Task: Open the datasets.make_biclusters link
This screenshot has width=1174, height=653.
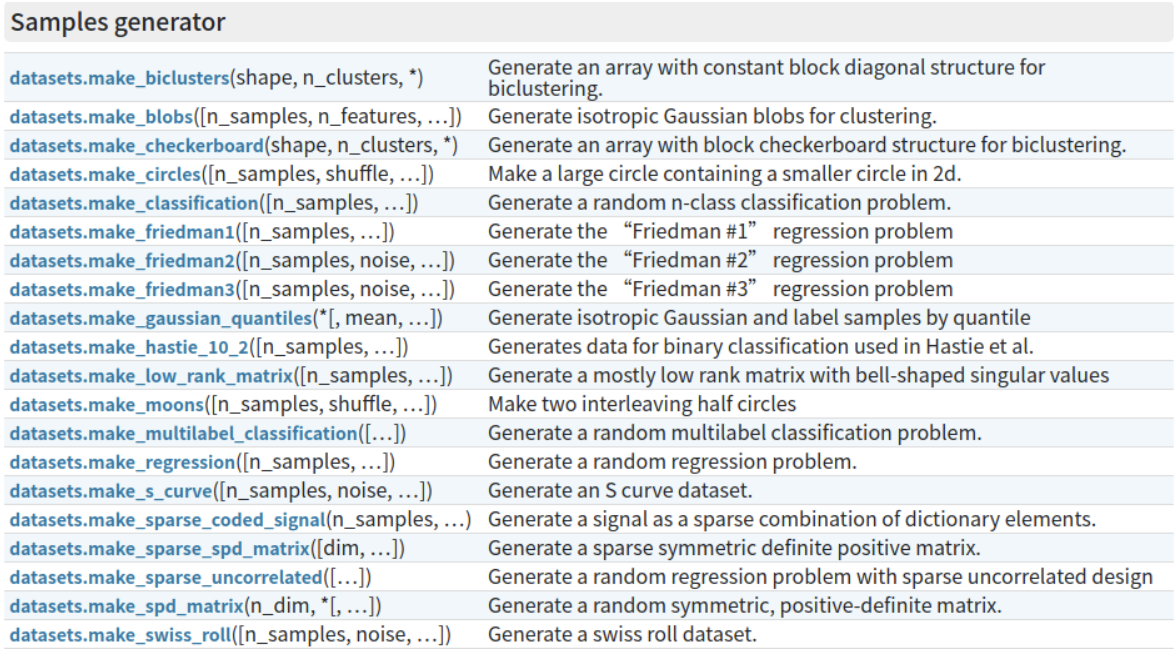Action: [x=119, y=78]
